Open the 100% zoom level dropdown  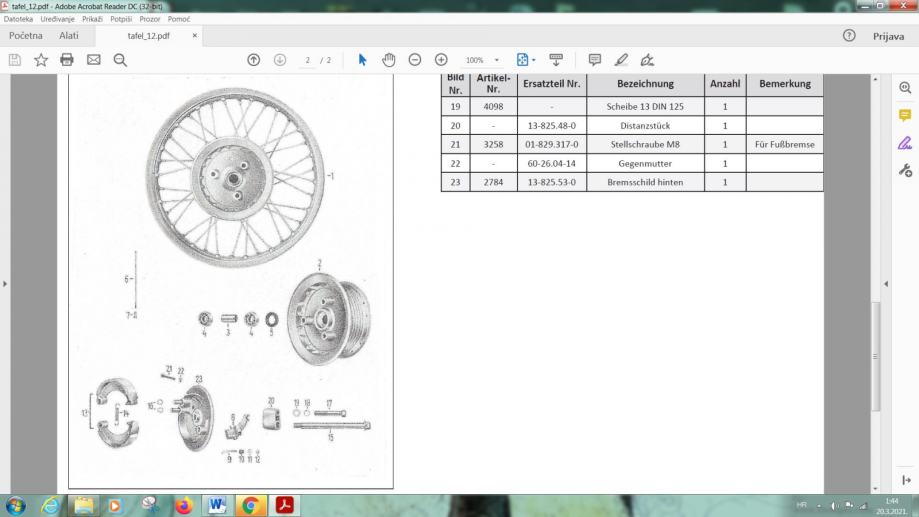pos(482,60)
